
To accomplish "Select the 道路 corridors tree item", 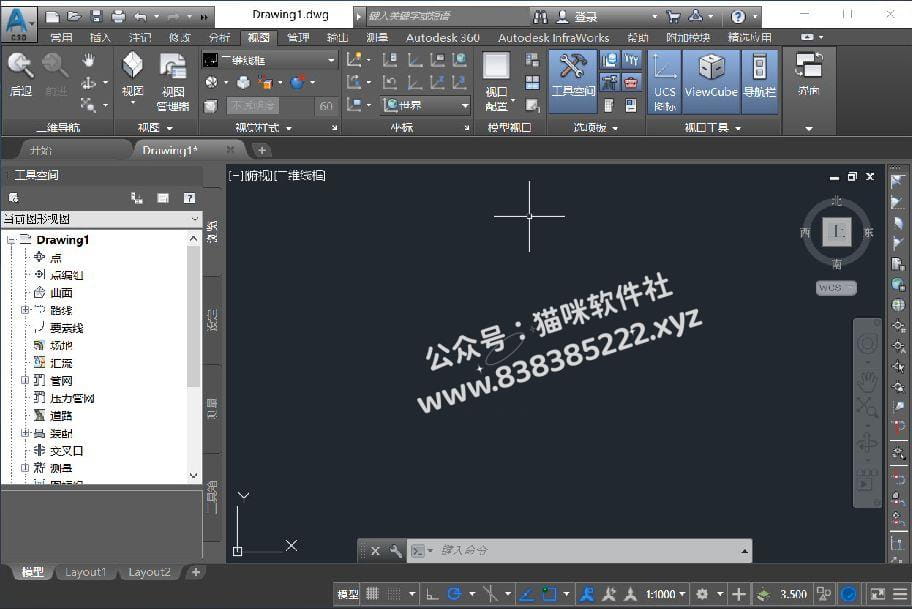I will click(x=62, y=415).
